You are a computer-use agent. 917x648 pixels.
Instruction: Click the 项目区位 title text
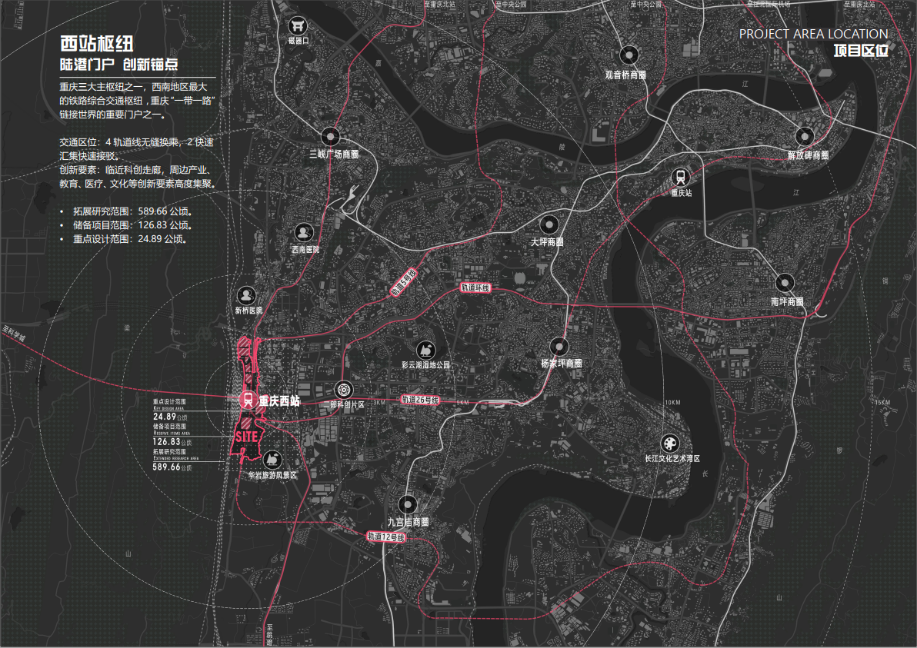pyautogui.click(x=861, y=51)
